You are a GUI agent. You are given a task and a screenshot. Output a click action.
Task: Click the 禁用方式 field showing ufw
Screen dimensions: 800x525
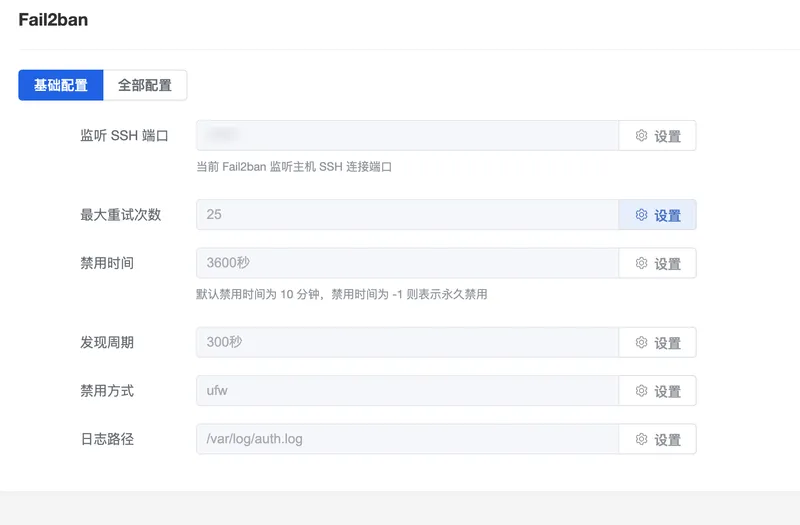[407, 390]
